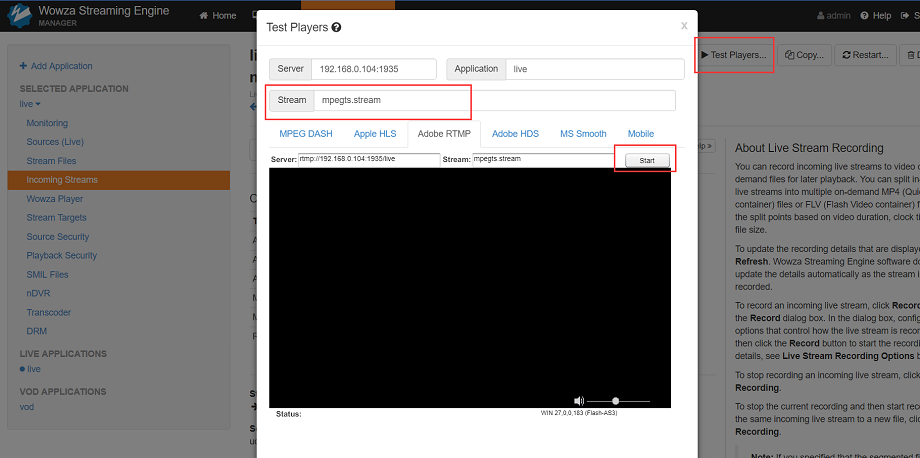920x458 pixels.
Task: Click the Stream field containing mpegts.stream
Action: pos(495,100)
